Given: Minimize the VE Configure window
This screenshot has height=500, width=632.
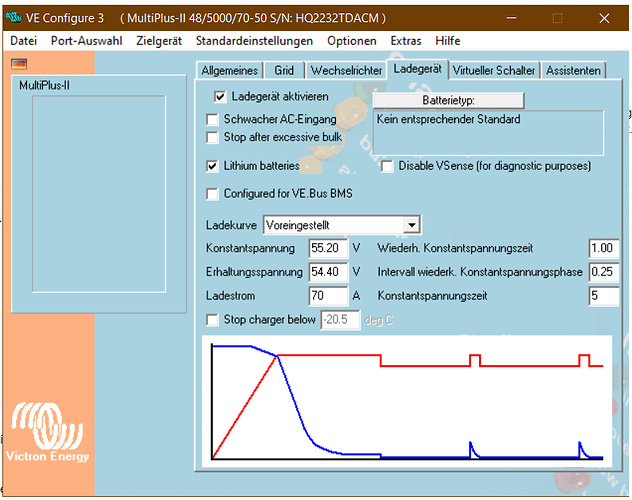Looking at the screenshot, I should coord(511,18).
